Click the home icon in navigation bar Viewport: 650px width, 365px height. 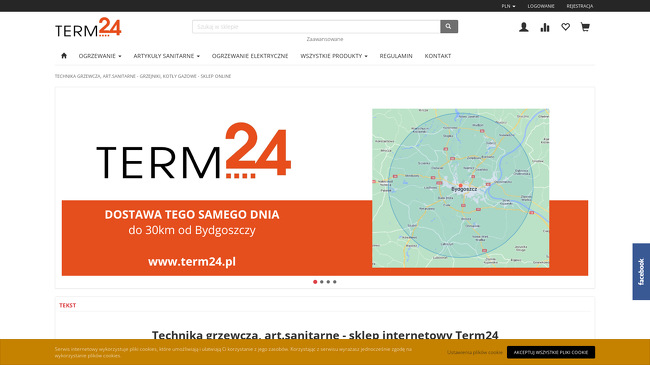pyautogui.click(x=64, y=56)
